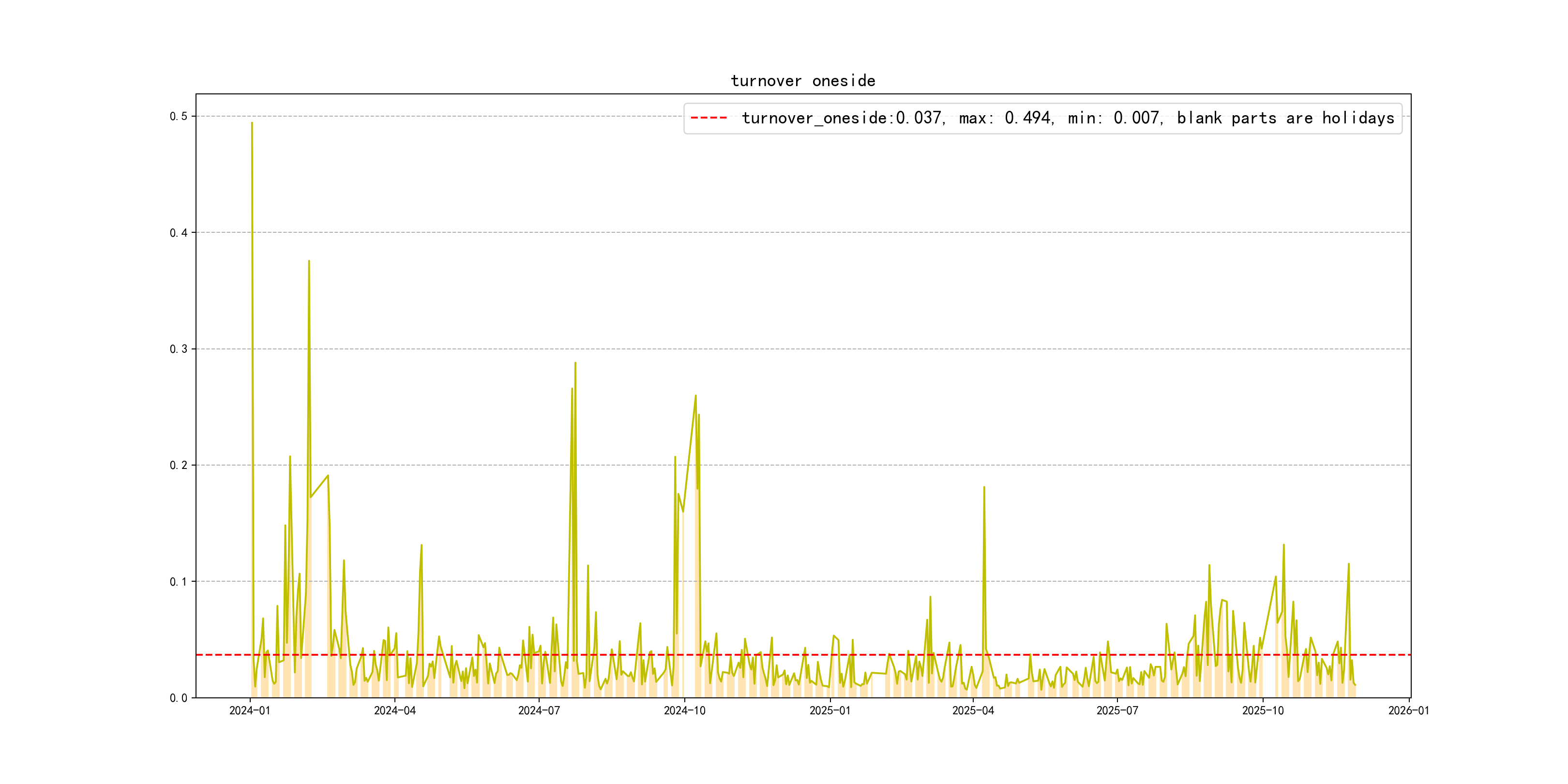Screen dimensions: 1568x784
Task: Click the peak of the April 2025 spike
Action: click(x=984, y=487)
